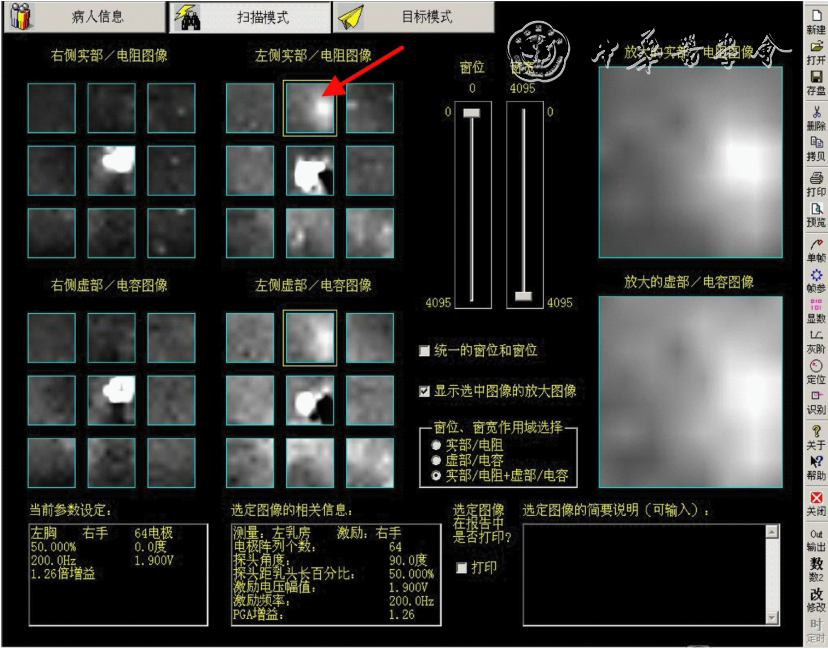
Task: Open 预览 (Preview) from the right toolbar
Action: 816,214
